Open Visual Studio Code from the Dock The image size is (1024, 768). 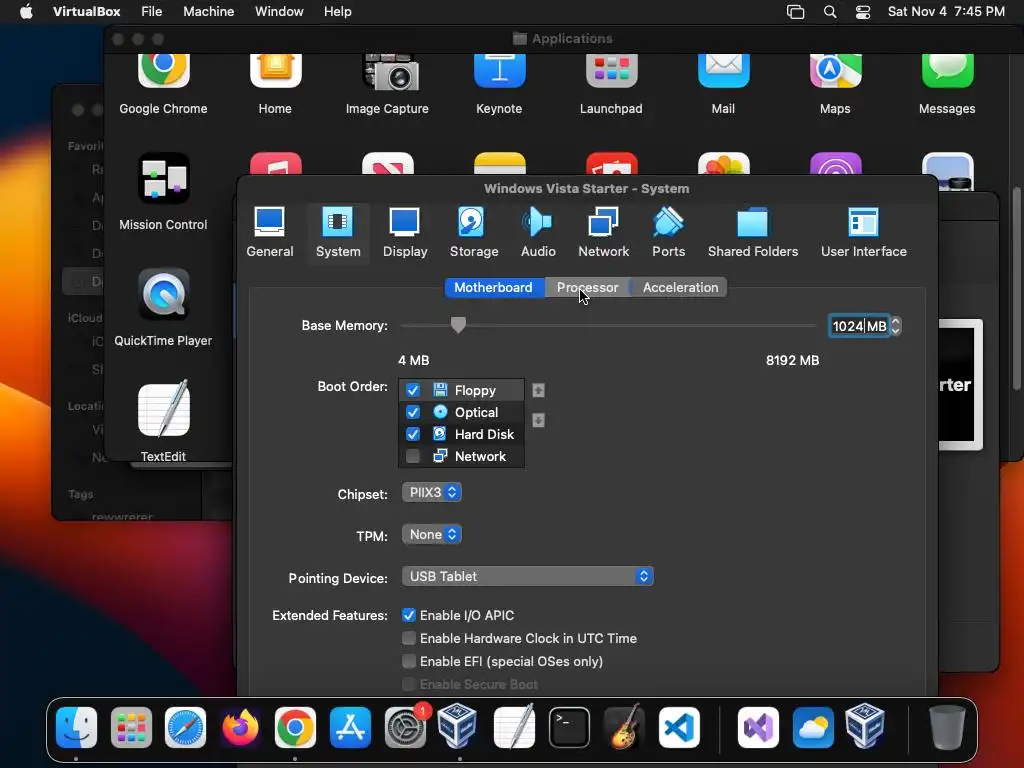pyautogui.click(x=679, y=728)
